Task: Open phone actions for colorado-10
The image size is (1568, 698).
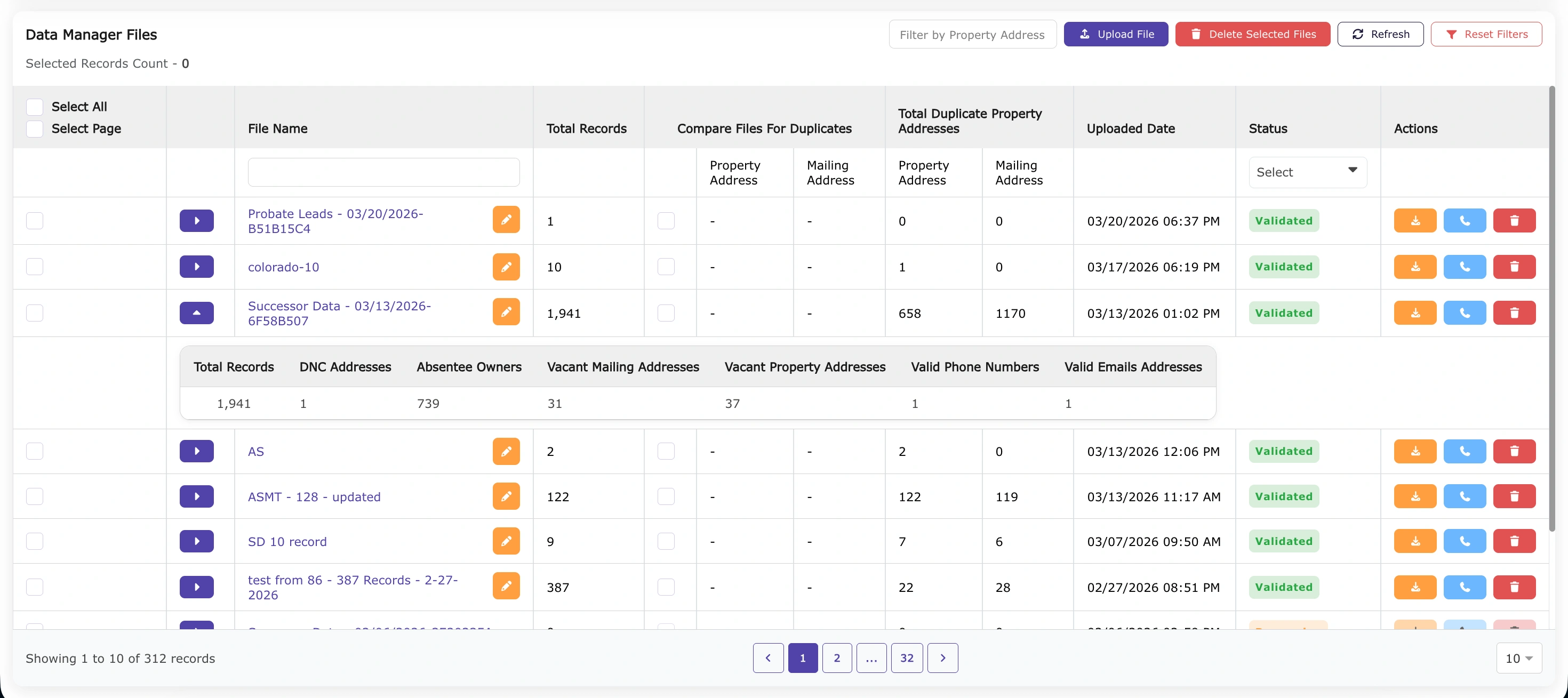Action: pyautogui.click(x=1465, y=267)
